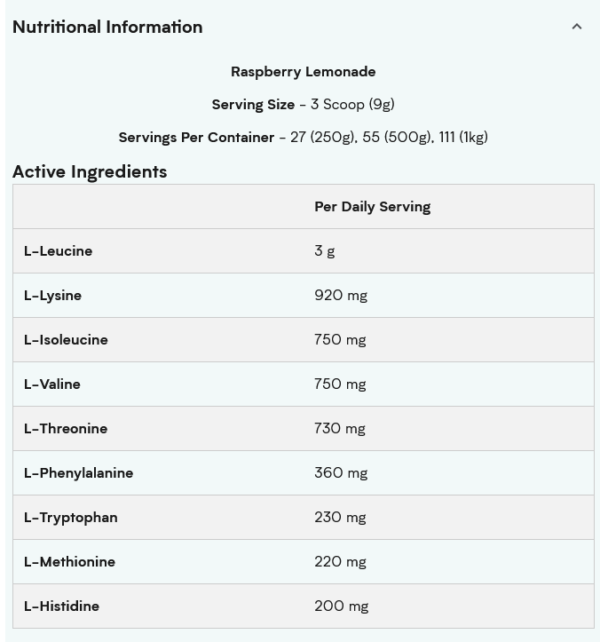600x642 pixels.
Task: Click Servings Per Container text
Action: (196, 137)
